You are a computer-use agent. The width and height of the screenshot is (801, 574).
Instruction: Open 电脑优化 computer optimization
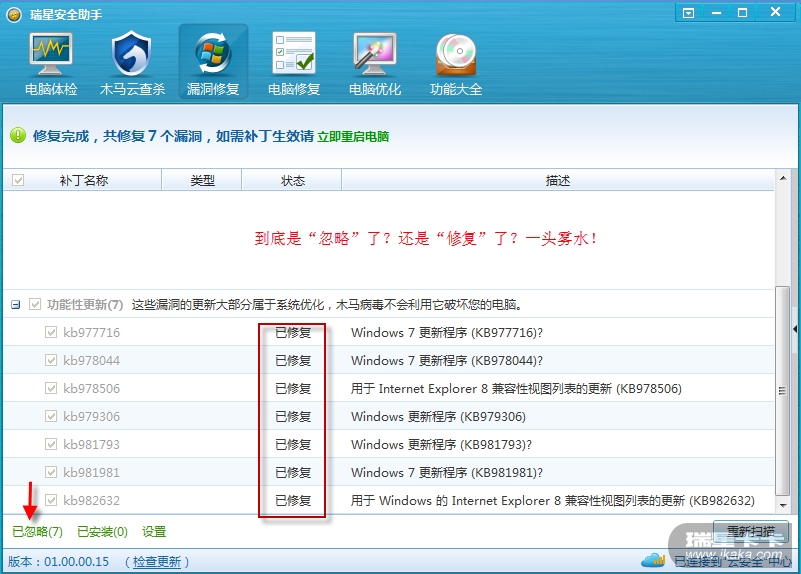tap(374, 64)
